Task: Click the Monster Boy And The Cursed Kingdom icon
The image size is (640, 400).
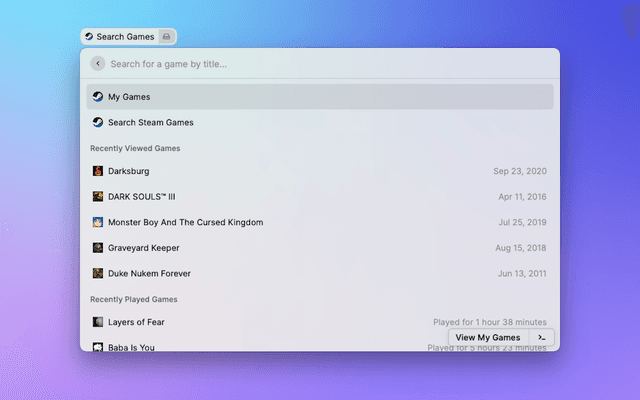Action: click(x=98, y=222)
